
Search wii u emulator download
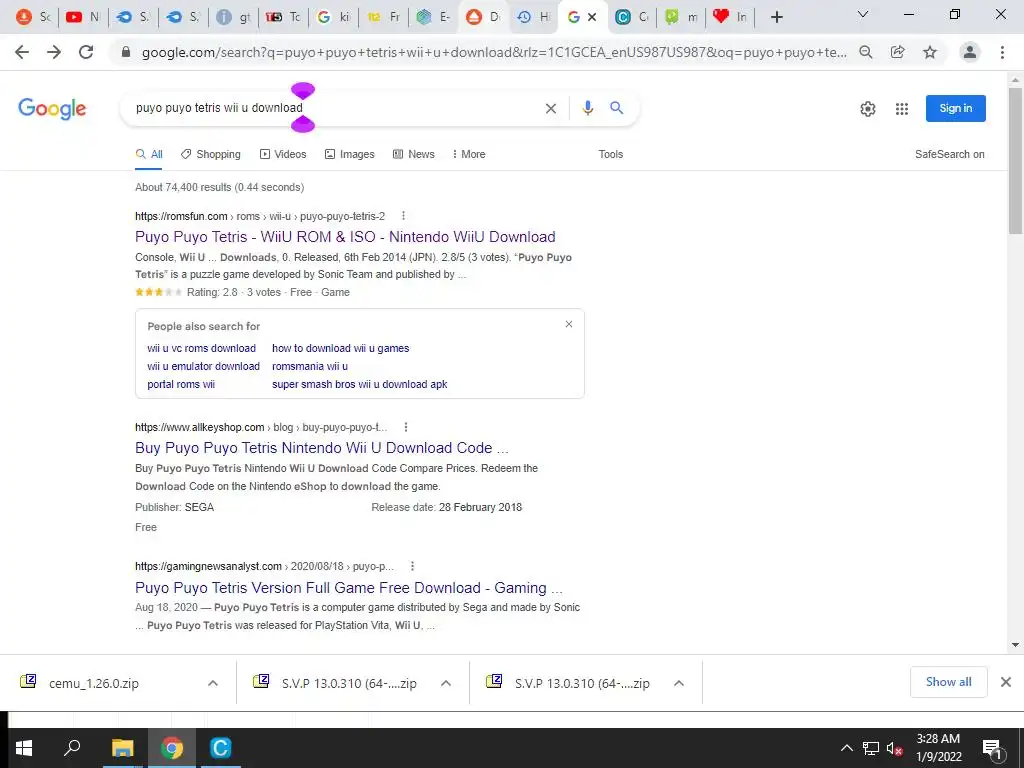[203, 366]
